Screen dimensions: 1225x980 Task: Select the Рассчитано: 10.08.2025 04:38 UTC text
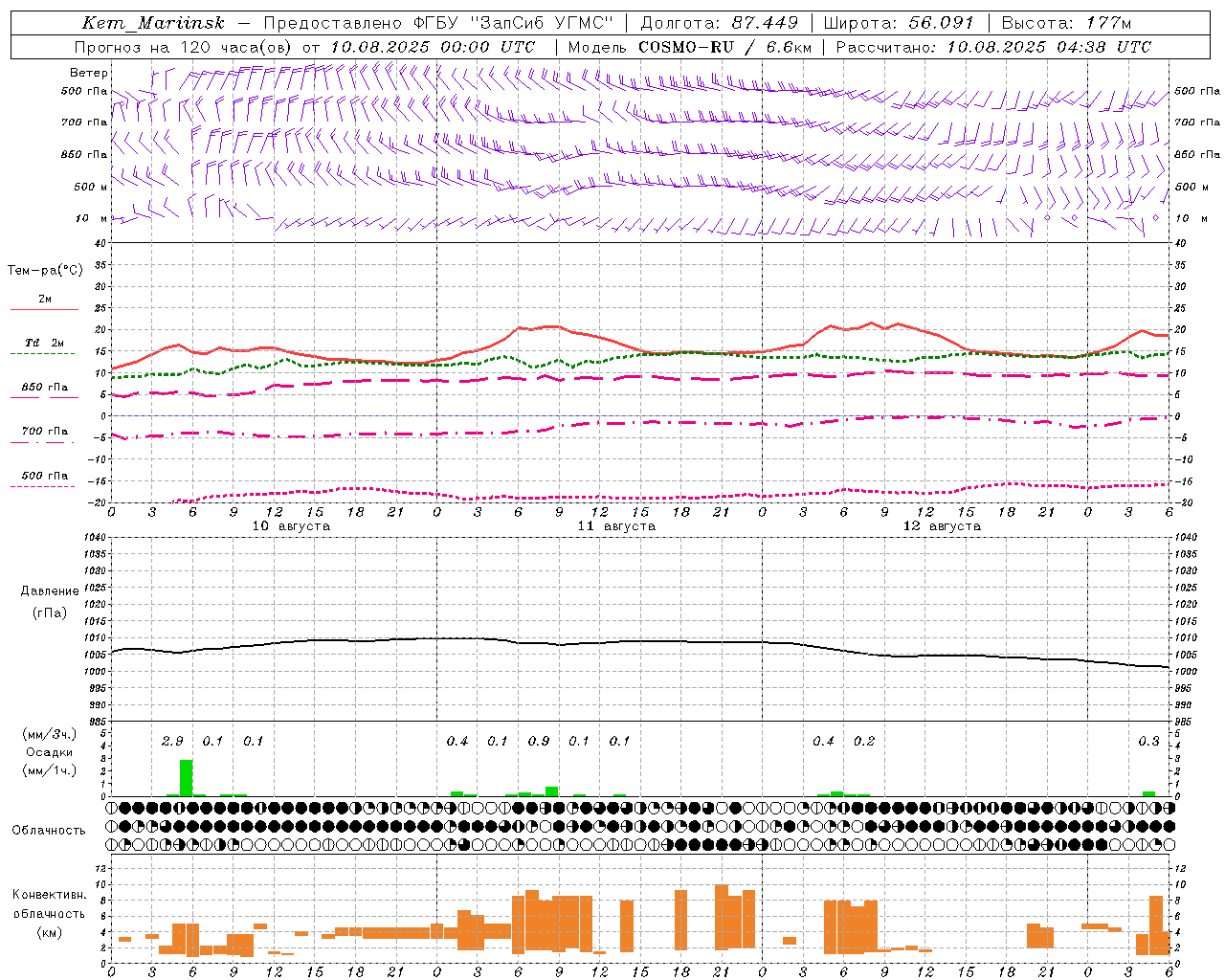(993, 47)
